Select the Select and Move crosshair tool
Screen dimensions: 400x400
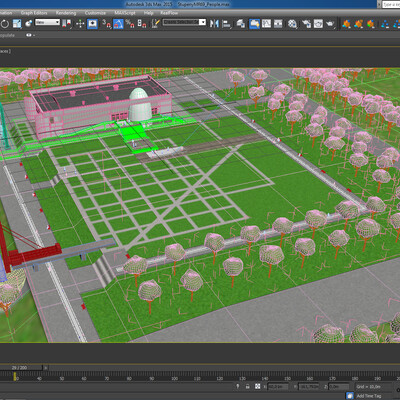click(x=80, y=24)
